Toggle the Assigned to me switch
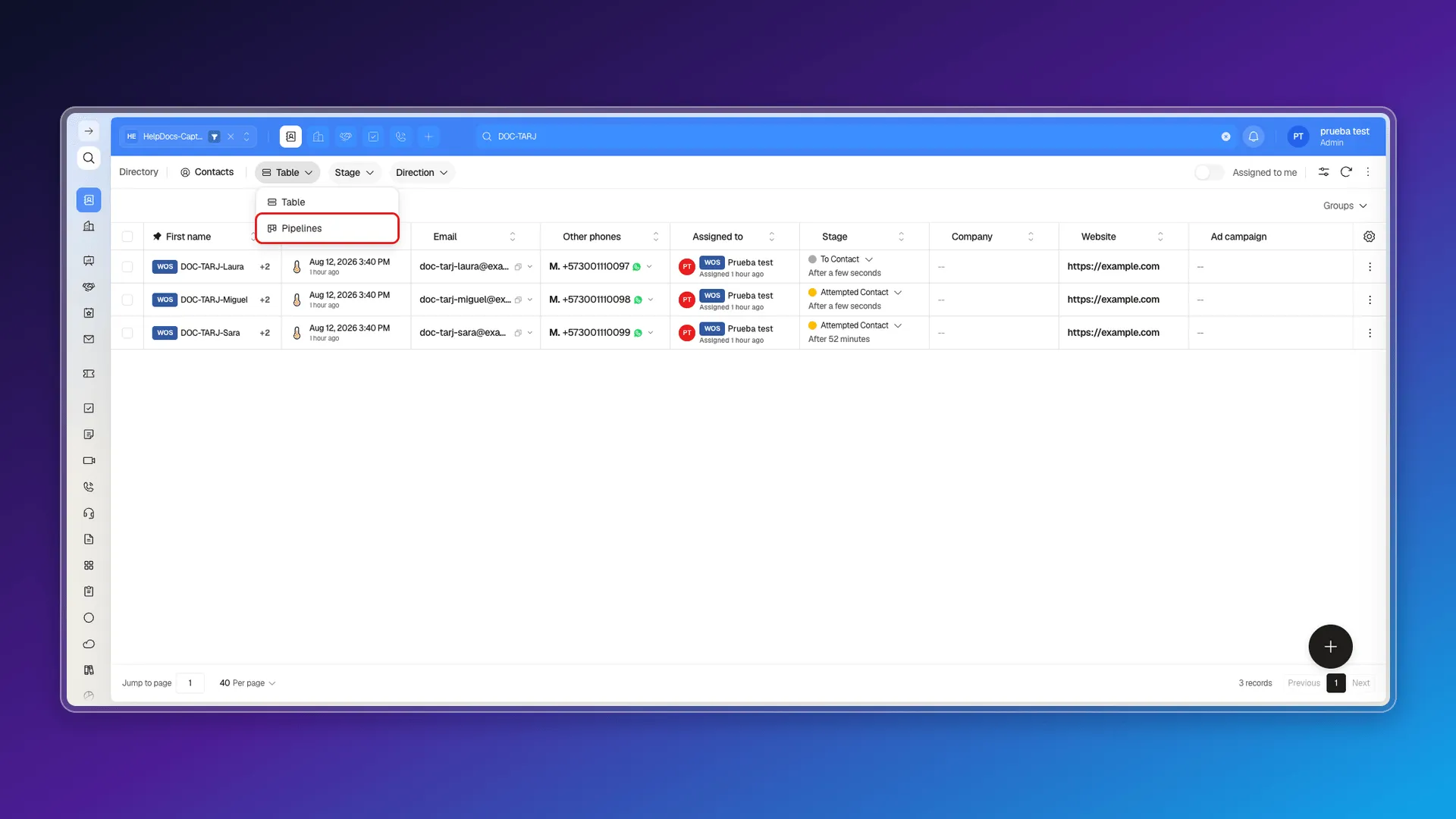1456x819 pixels. pyautogui.click(x=1209, y=173)
